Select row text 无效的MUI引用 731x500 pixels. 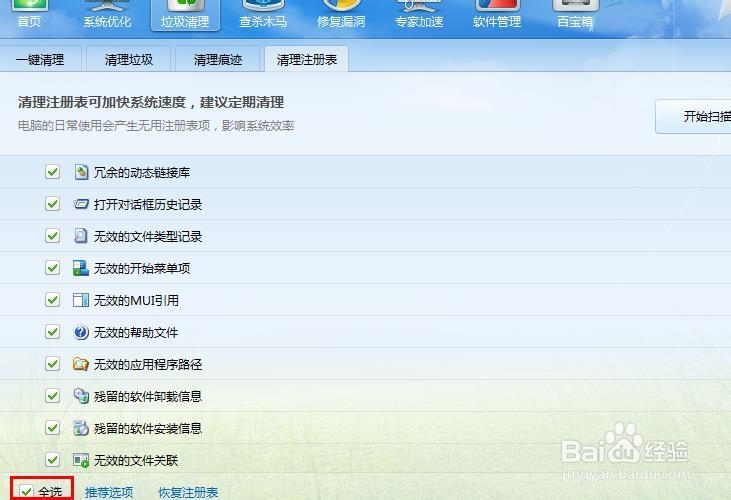(136, 301)
